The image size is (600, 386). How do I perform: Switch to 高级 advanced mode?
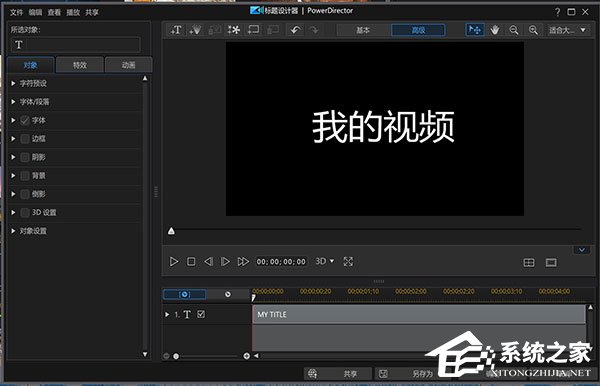coord(418,30)
